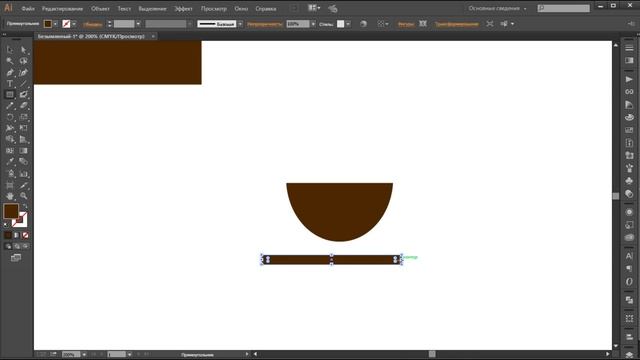Select the Rotate tool
The height and width of the screenshot is (360, 640).
10,117
